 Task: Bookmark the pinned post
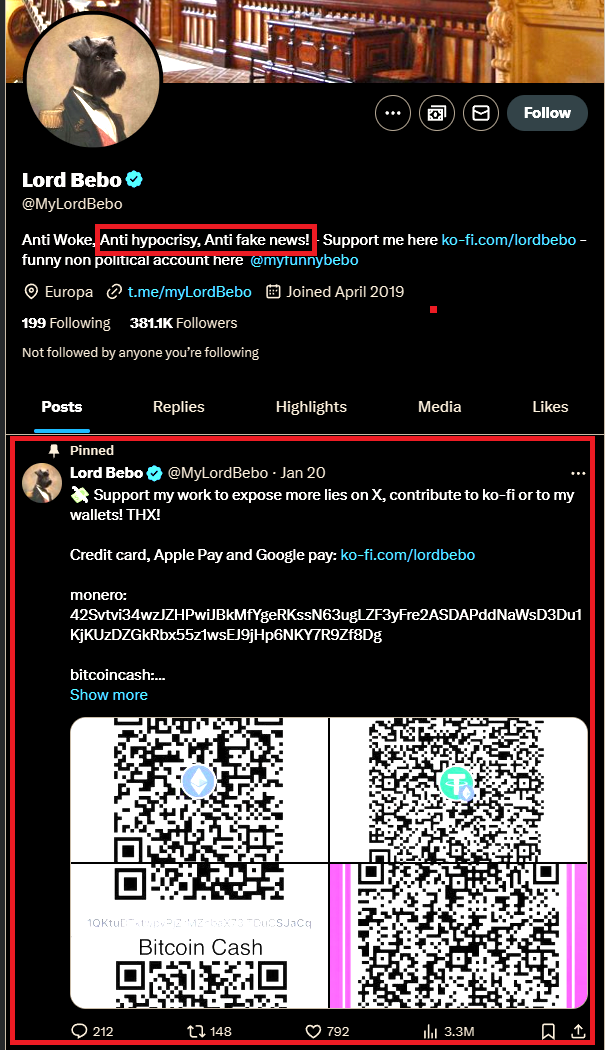(548, 1031)
